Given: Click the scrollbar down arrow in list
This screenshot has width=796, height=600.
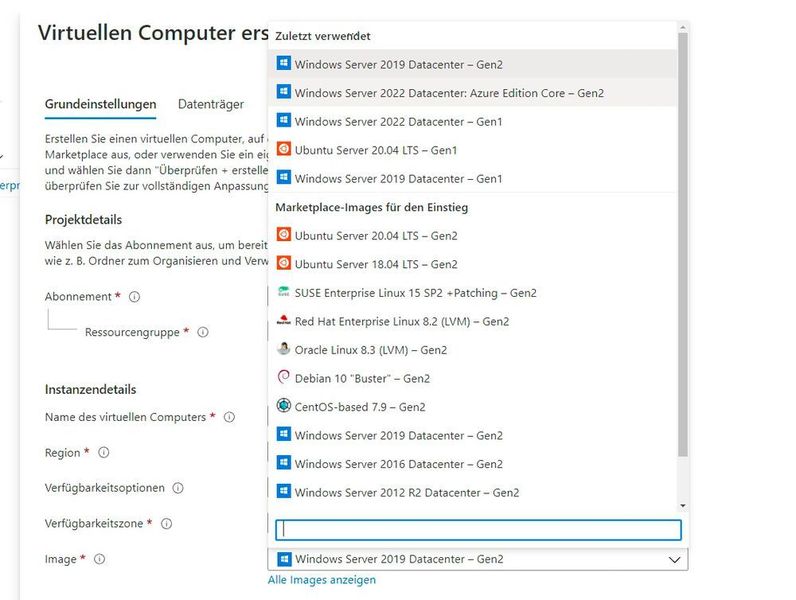Looking at the screenshot, I should 683,506.
